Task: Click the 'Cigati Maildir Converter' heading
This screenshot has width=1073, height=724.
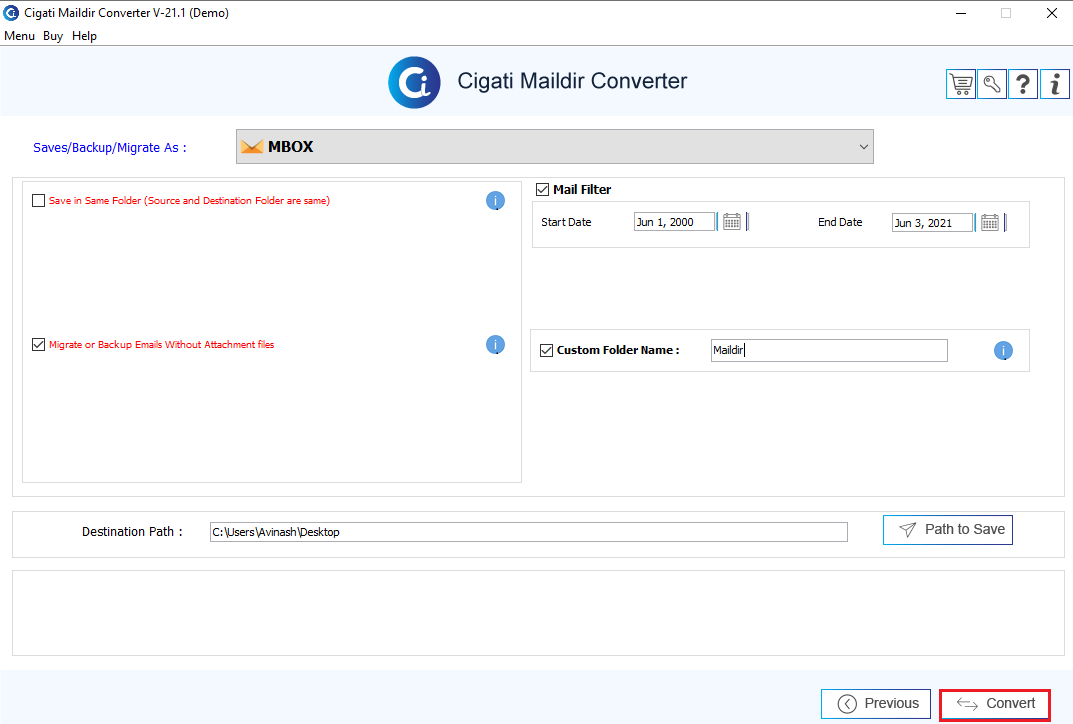Action: [x=572, y=81]
